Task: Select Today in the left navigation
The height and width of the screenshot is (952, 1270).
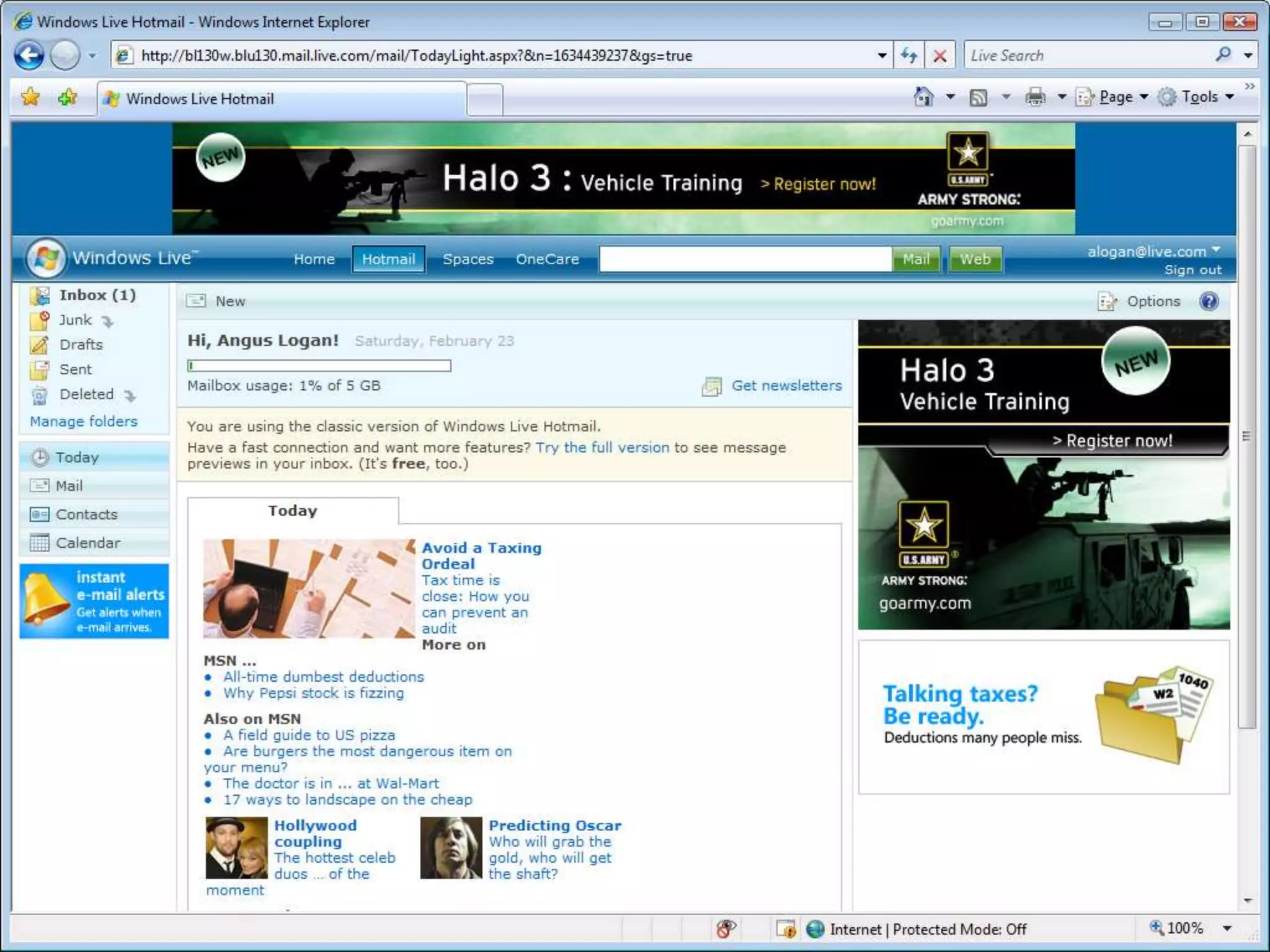Action: 94,457
